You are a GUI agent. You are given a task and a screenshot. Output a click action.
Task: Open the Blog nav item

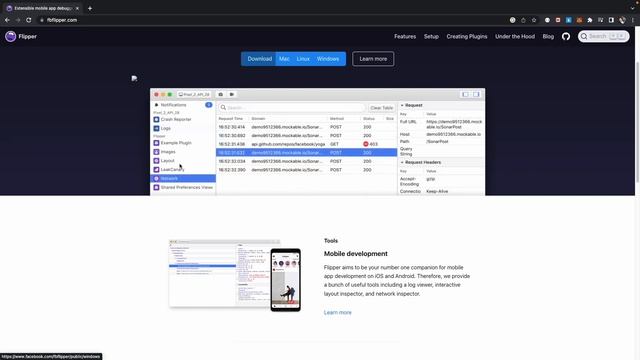coord(548,36)
